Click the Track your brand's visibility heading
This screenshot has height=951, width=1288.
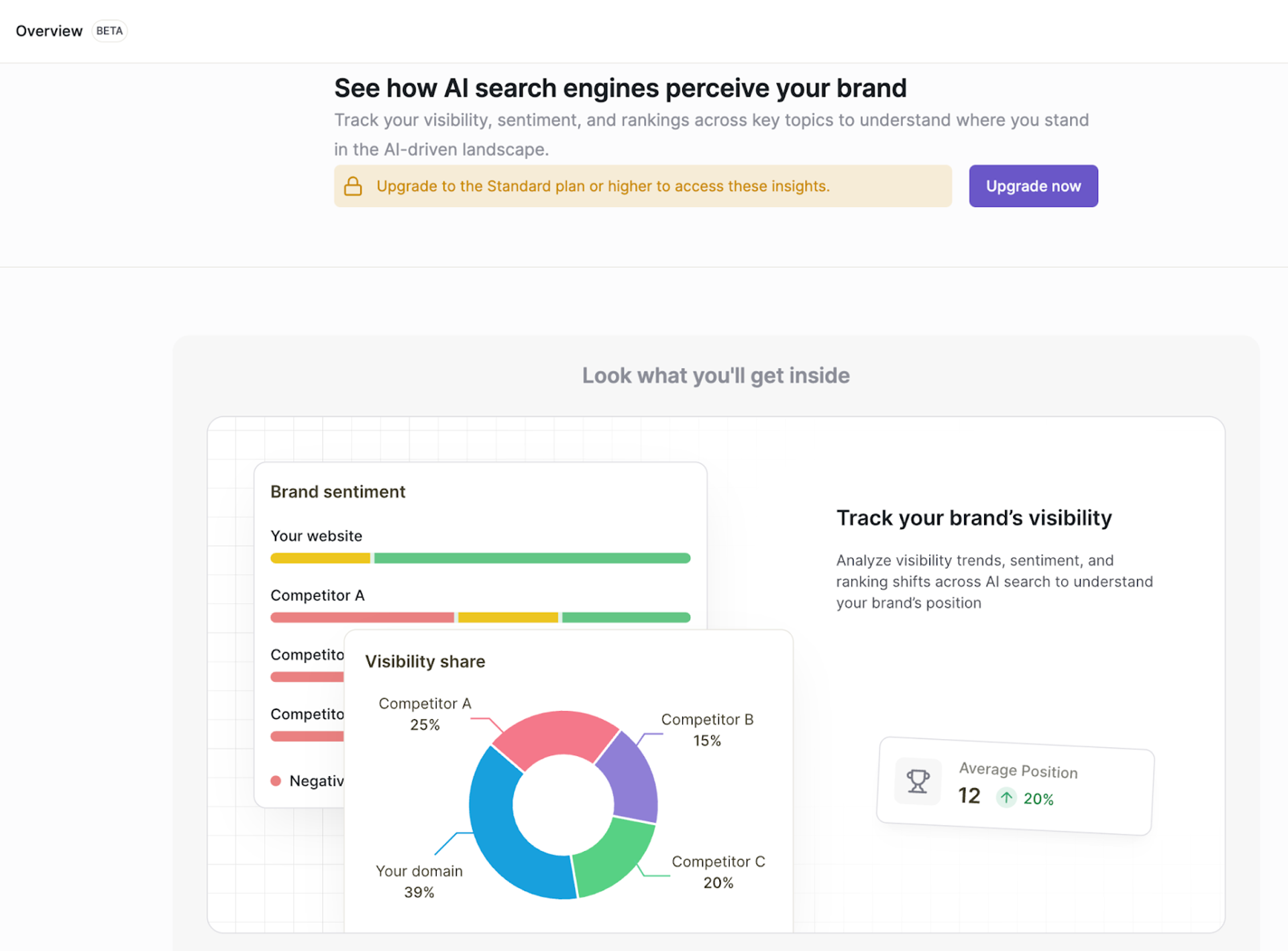pyautogui.click(x=974, y=518)
